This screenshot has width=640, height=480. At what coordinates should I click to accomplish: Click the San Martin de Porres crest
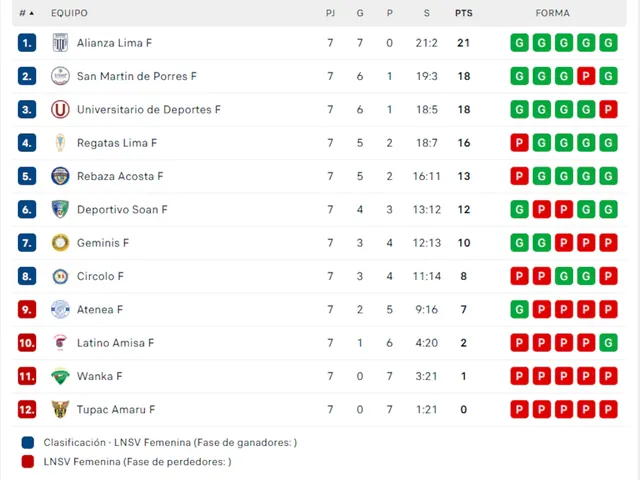[60, 76]
